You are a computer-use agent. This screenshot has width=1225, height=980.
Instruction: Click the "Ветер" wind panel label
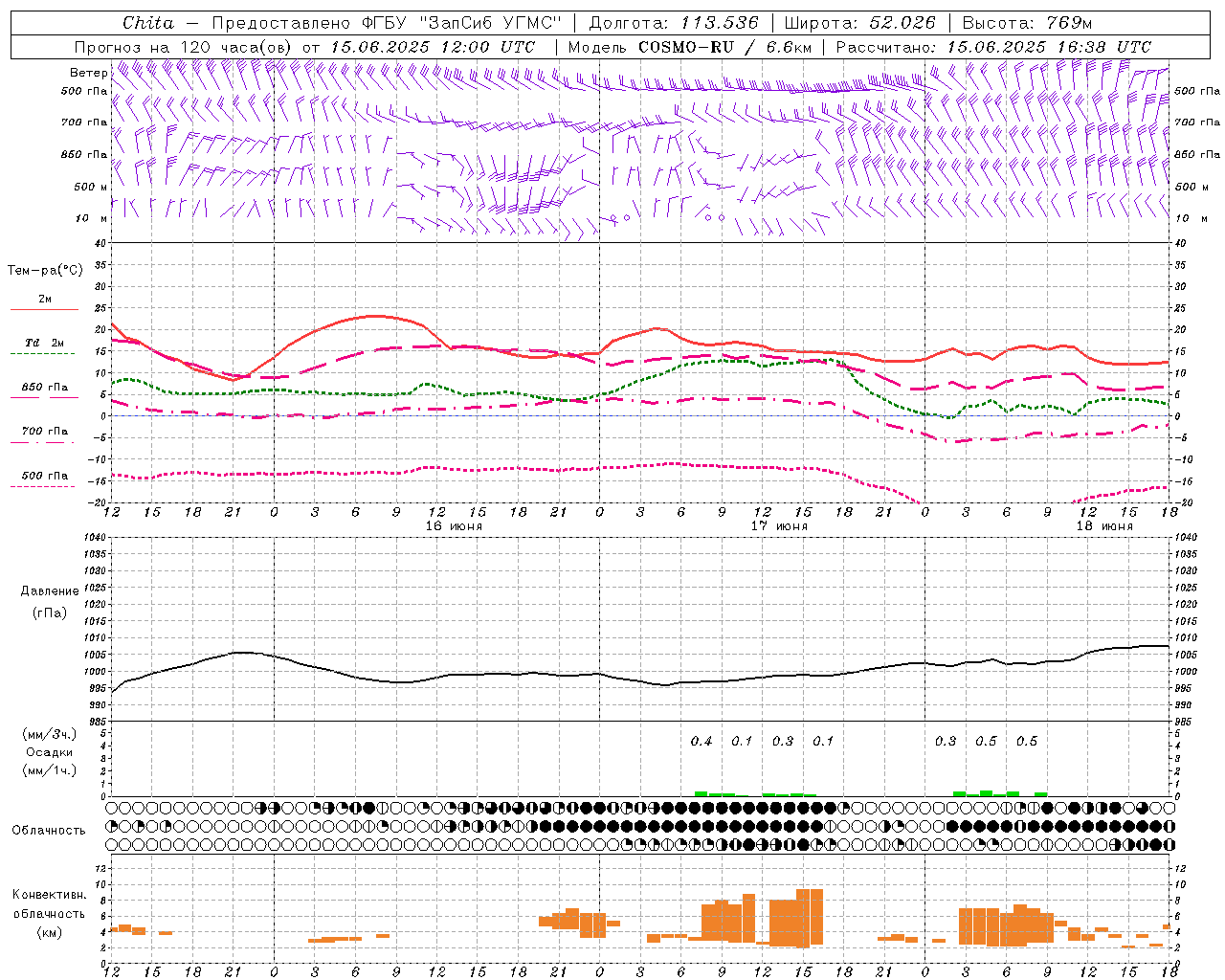pyautogui.click(x=88, y=73)
